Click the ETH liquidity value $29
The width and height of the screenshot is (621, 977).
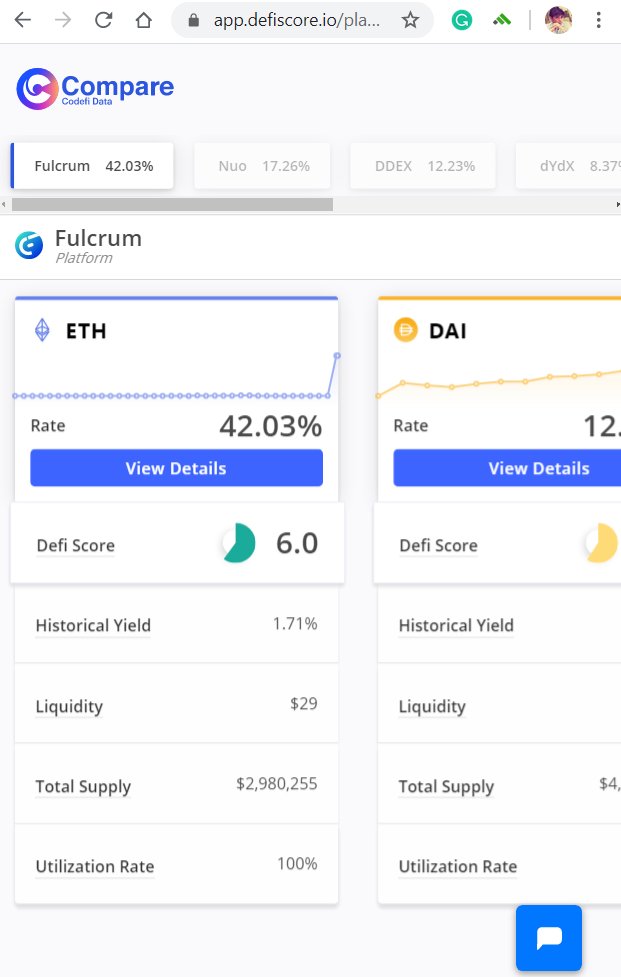(x=303, y=703)
